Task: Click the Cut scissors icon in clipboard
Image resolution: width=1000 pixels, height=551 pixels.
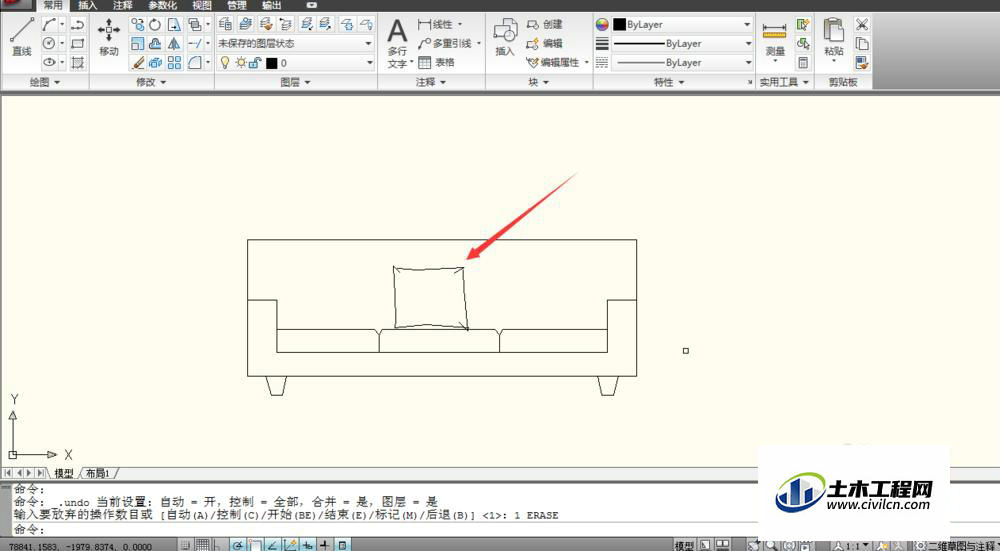Action: pyautogui.click(x=862, y=24)
